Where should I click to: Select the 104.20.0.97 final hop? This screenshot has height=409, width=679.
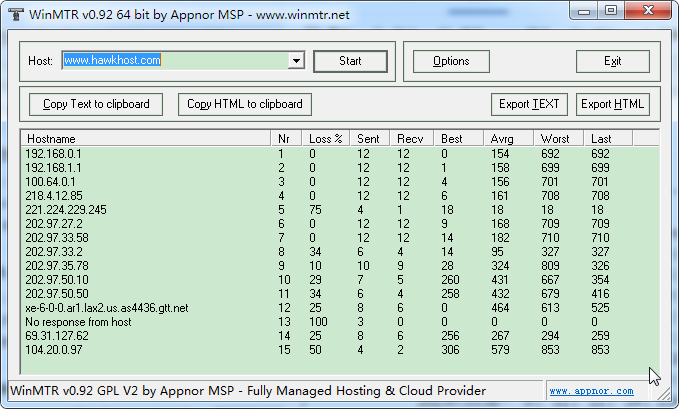(340, 350)
